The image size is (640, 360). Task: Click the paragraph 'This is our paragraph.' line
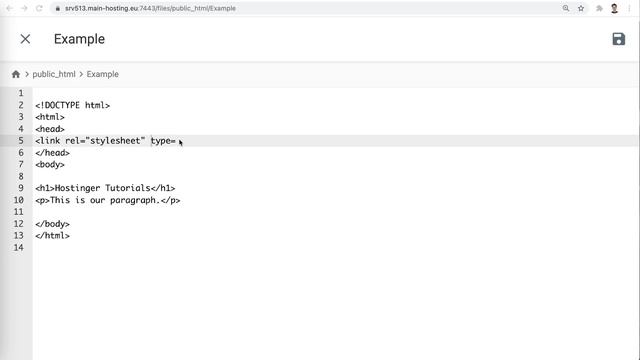pyautogui.click(x=107, y=200)
